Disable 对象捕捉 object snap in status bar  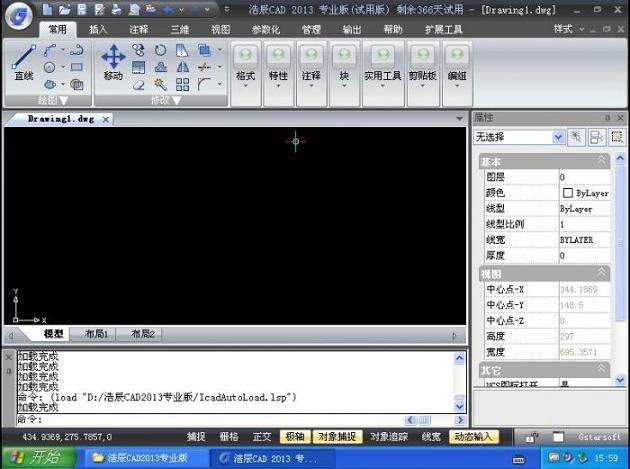pyautogui.click(x=335, y=437)
